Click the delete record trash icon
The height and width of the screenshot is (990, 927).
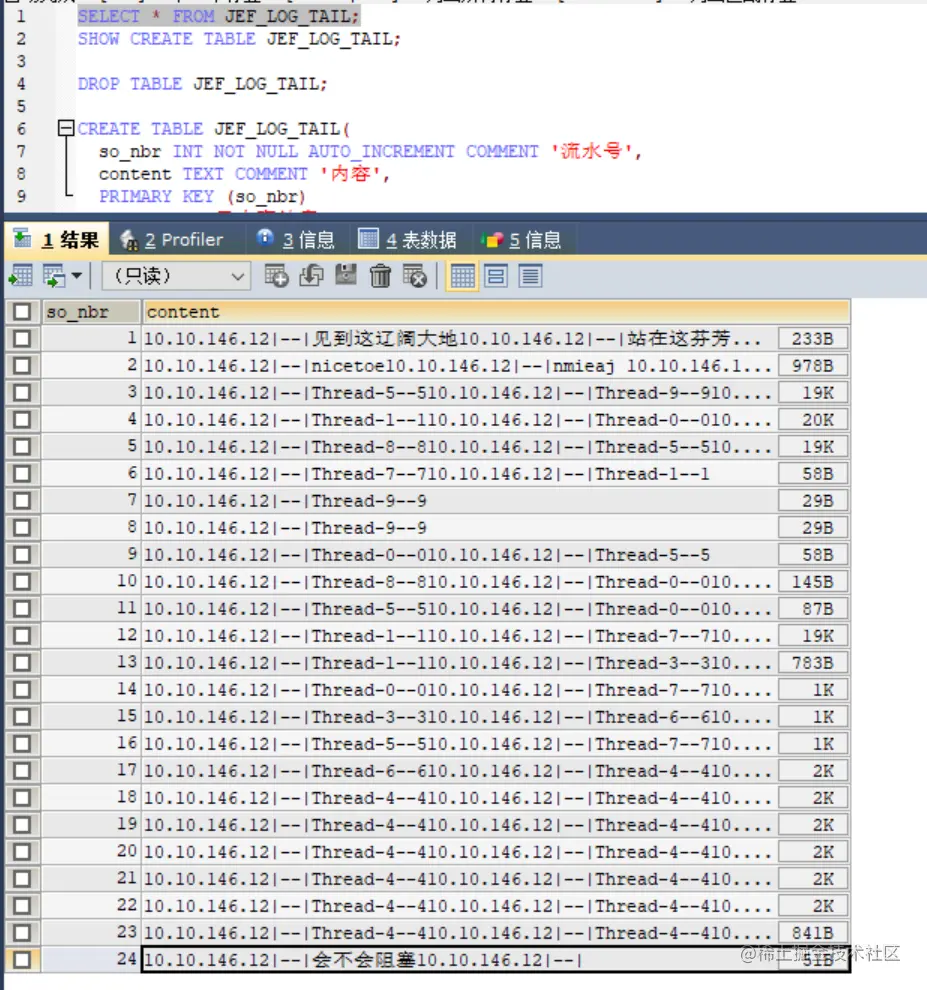point(381,277)
